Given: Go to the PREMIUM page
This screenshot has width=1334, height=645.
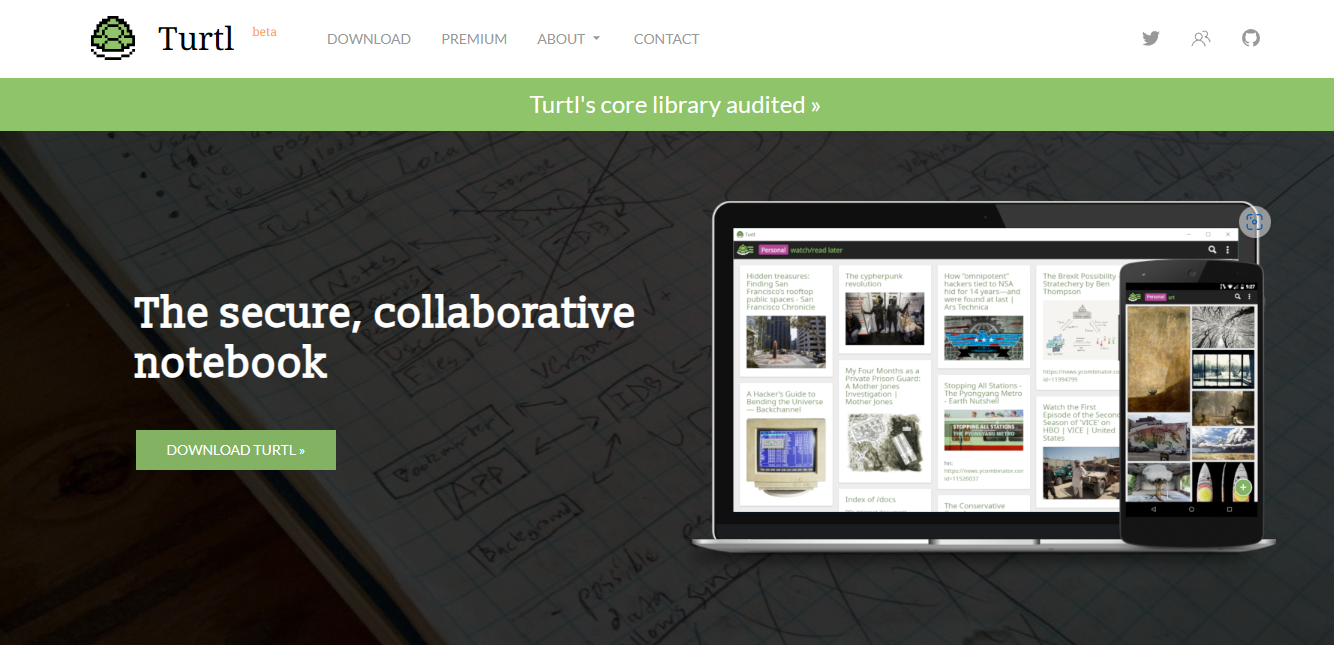Looking at the screenshot, I should pos(474,39).
